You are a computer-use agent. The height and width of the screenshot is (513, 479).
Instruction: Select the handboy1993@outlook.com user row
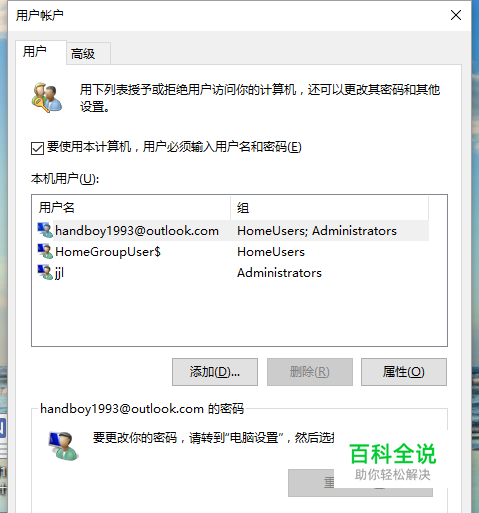click(233, 230)
